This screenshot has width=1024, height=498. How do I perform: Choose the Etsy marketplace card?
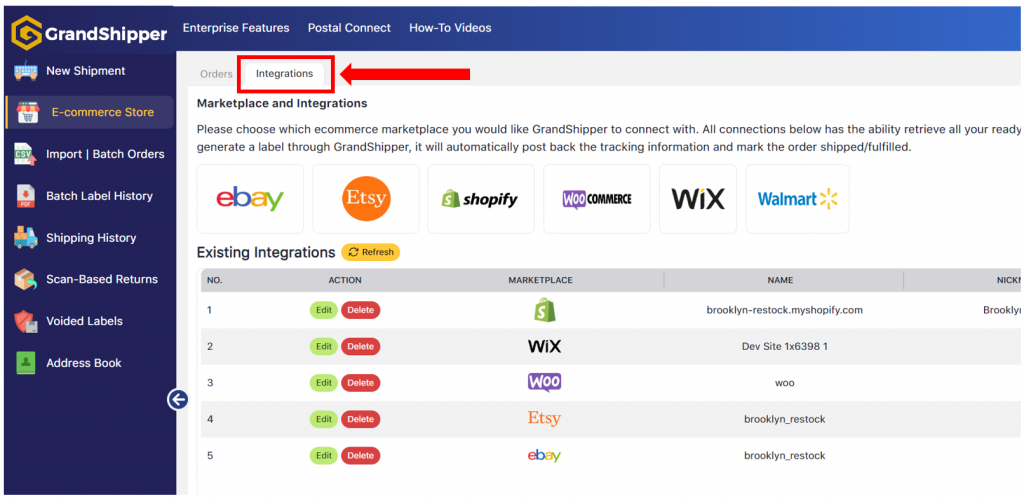366,198
